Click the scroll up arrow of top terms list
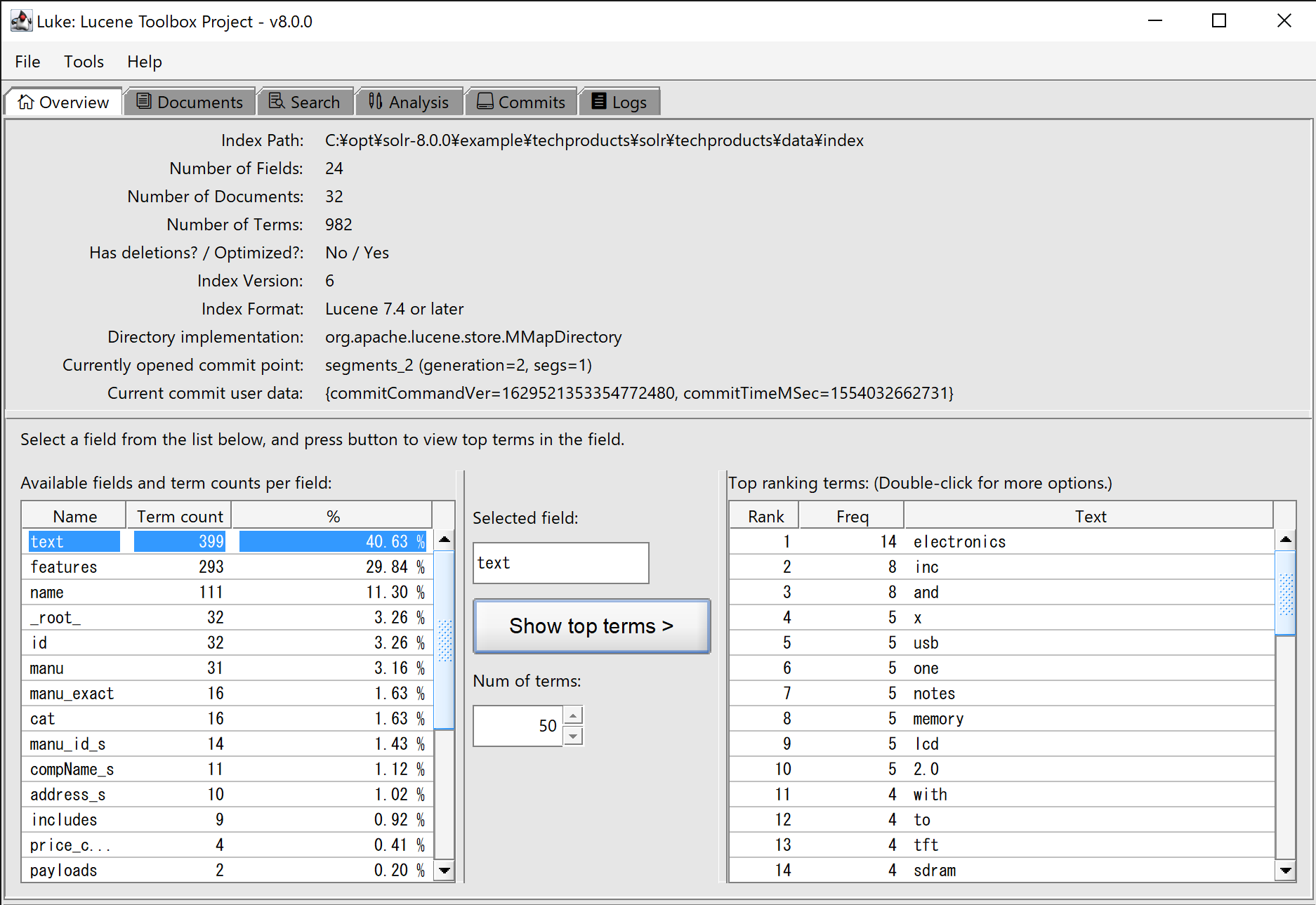This screenshot has width=1316, height=905. click(1286, 540)
